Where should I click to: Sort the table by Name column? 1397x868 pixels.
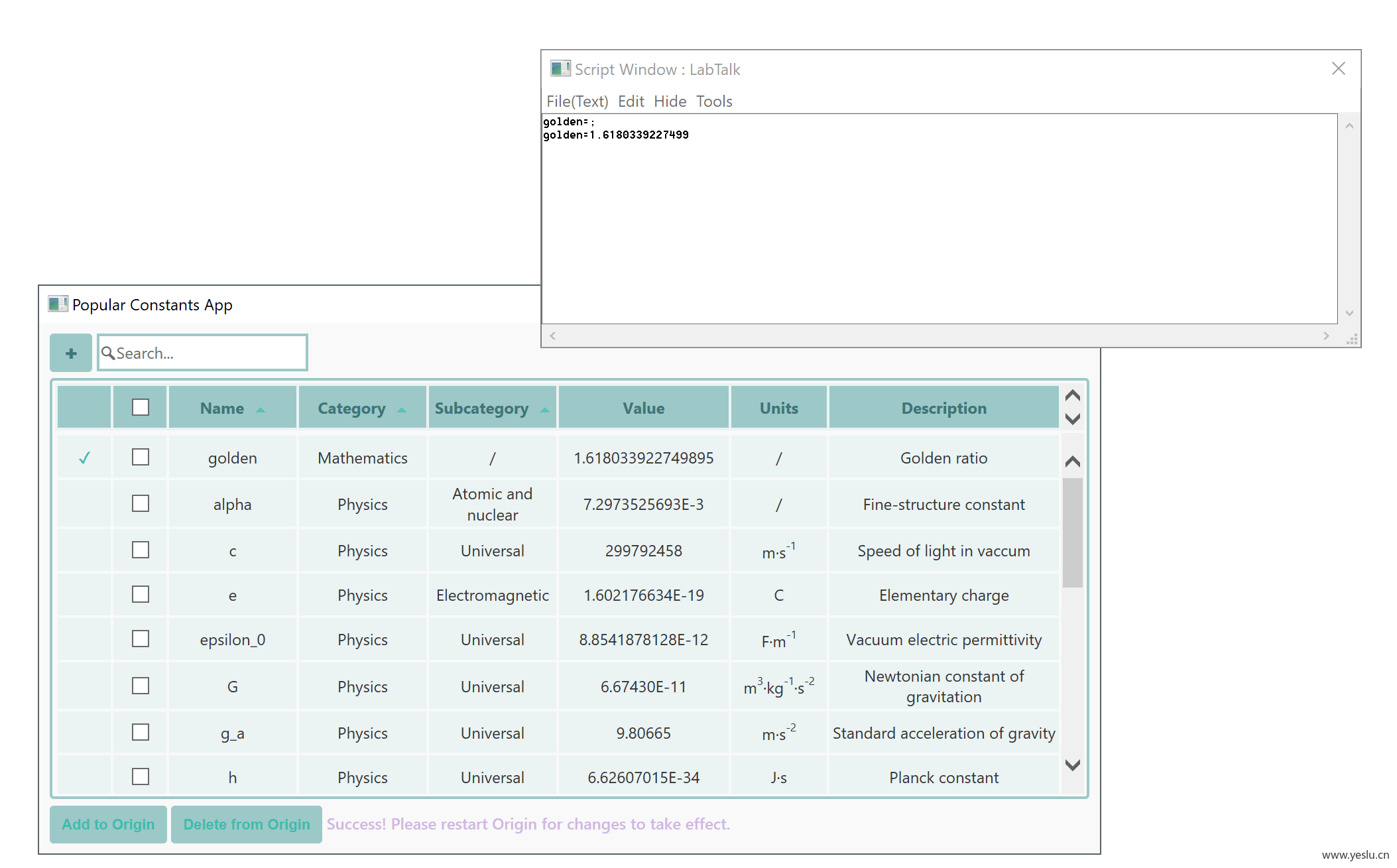click(233, 408)
